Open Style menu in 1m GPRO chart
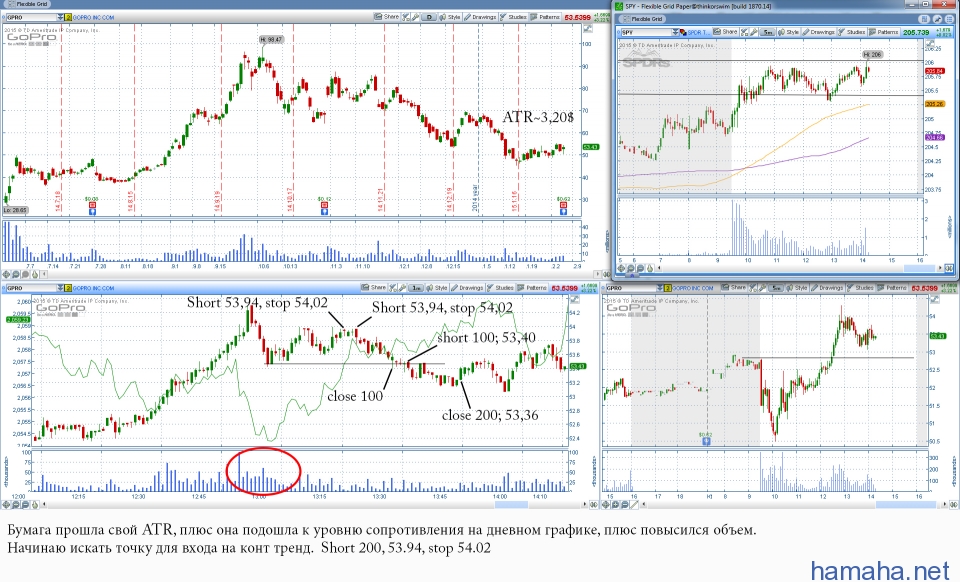Image resolution: width=960 pixels, height=582 pixels. click(x=437, y=288)
